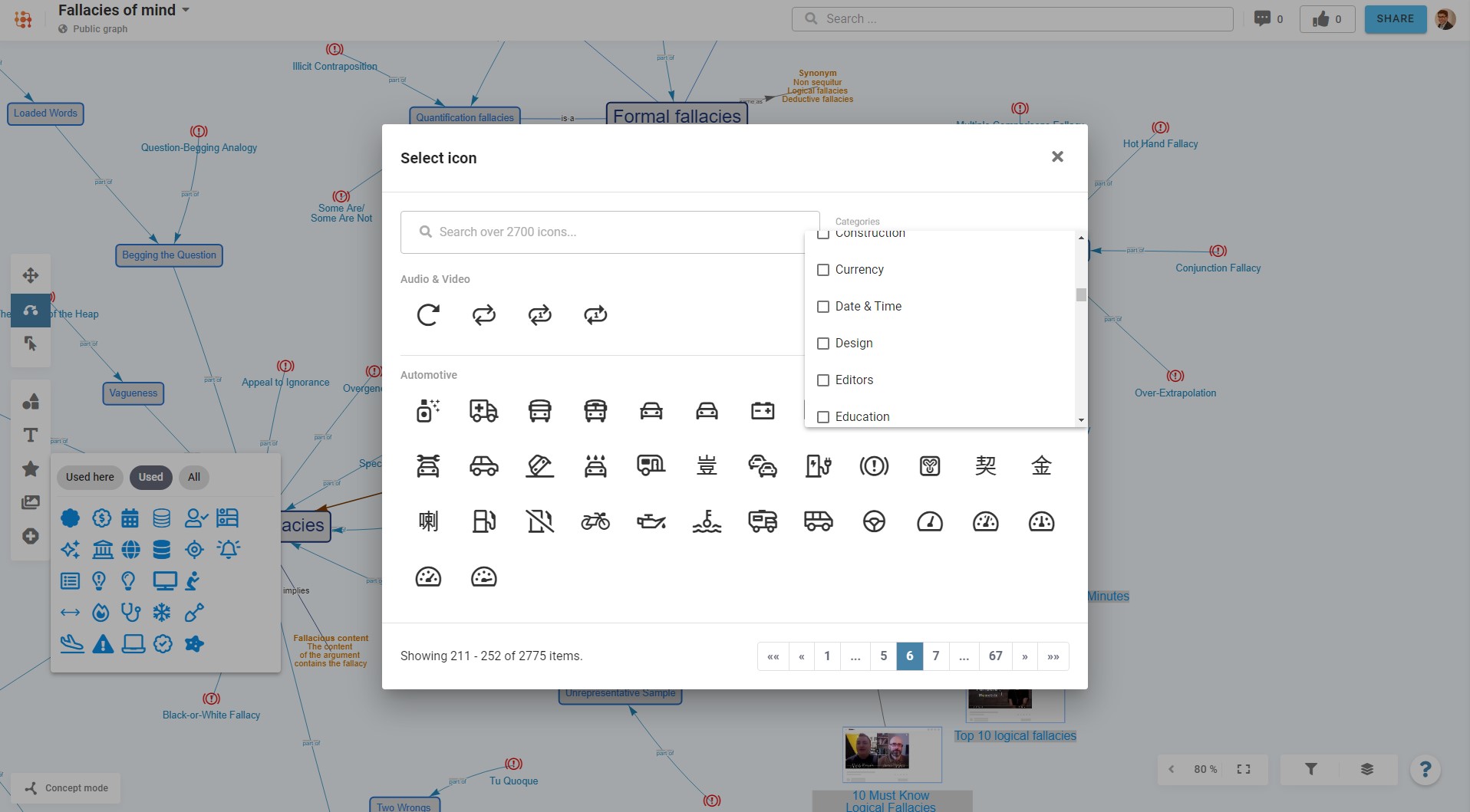1470x812 pixels.
Task: Open the filter panel at bottom right
Action: click(1312, 769)
